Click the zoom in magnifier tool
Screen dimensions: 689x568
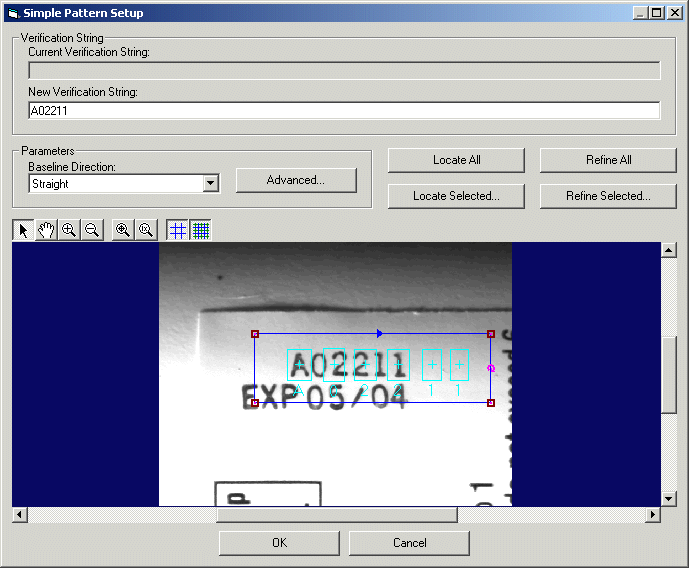click(x=69, y=230)
